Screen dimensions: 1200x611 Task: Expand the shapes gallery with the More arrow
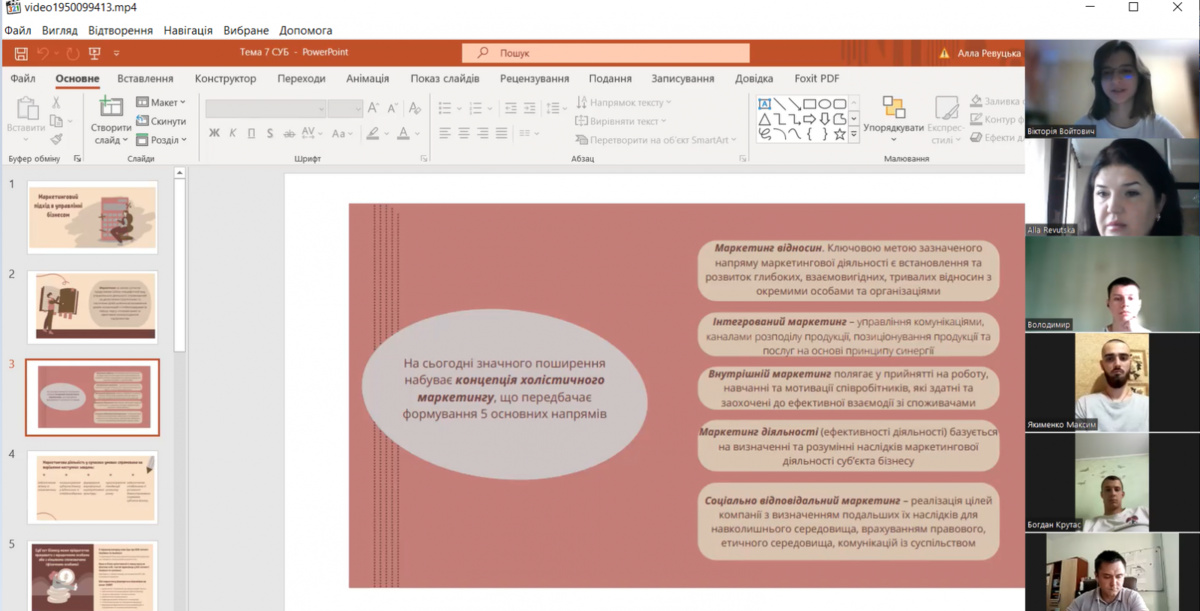854,134
